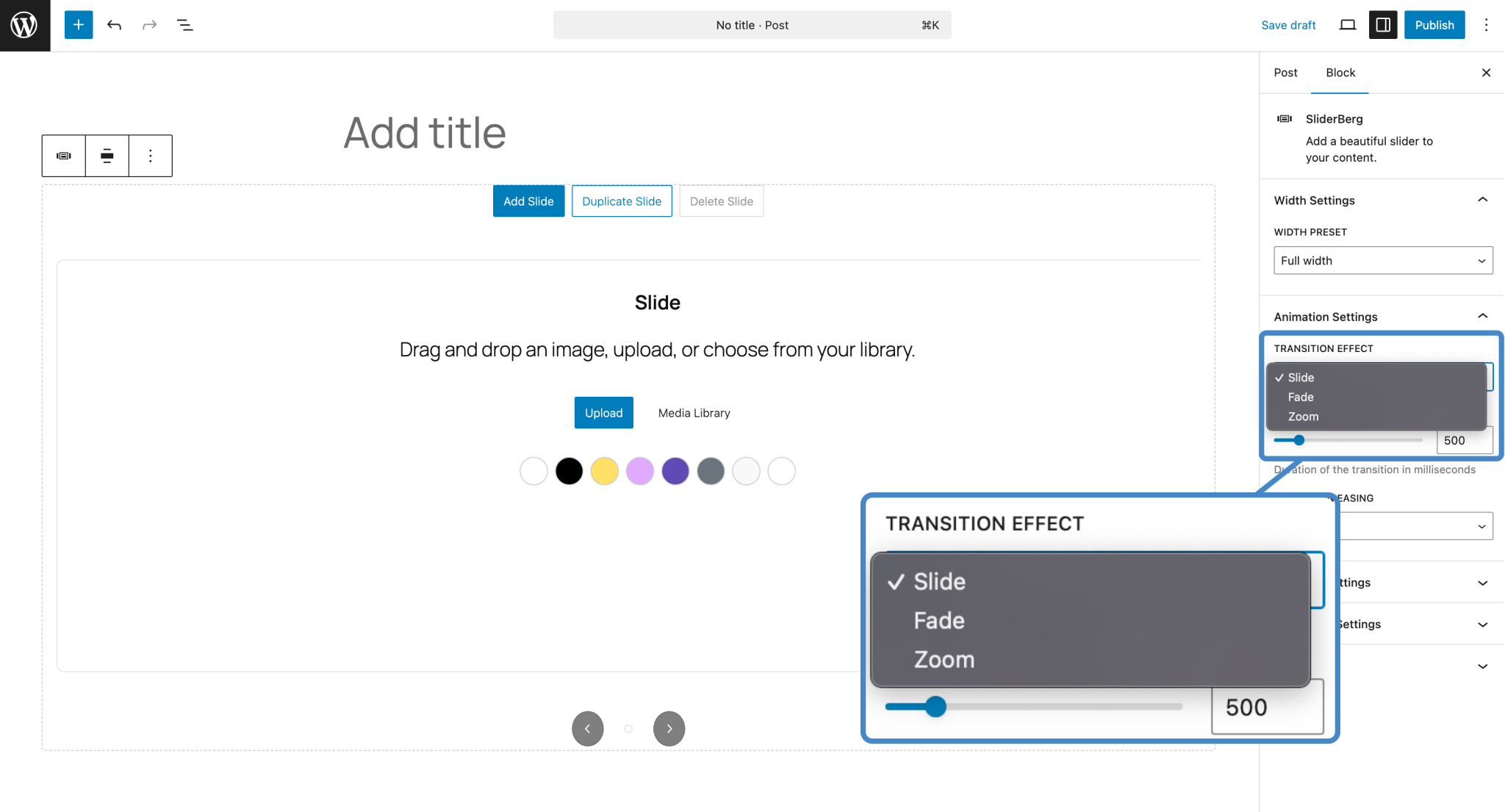1505x812 pixels.
Task: Click the slider alignment icon in block toolbar
Action: [107, 156]
